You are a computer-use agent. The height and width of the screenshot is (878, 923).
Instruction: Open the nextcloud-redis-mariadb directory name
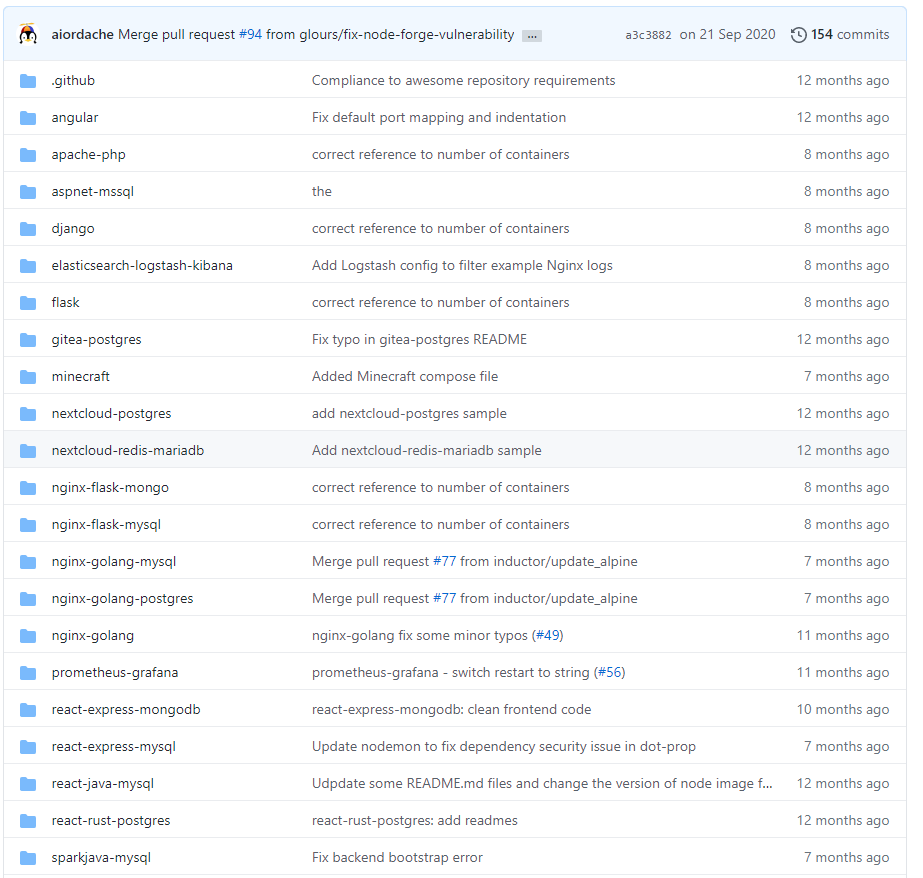coord(128,451)
